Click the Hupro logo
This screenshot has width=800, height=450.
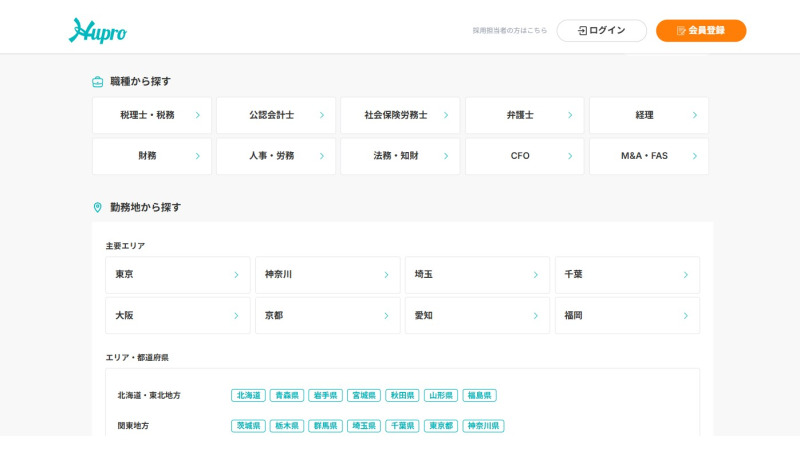[x=97, y=31]
